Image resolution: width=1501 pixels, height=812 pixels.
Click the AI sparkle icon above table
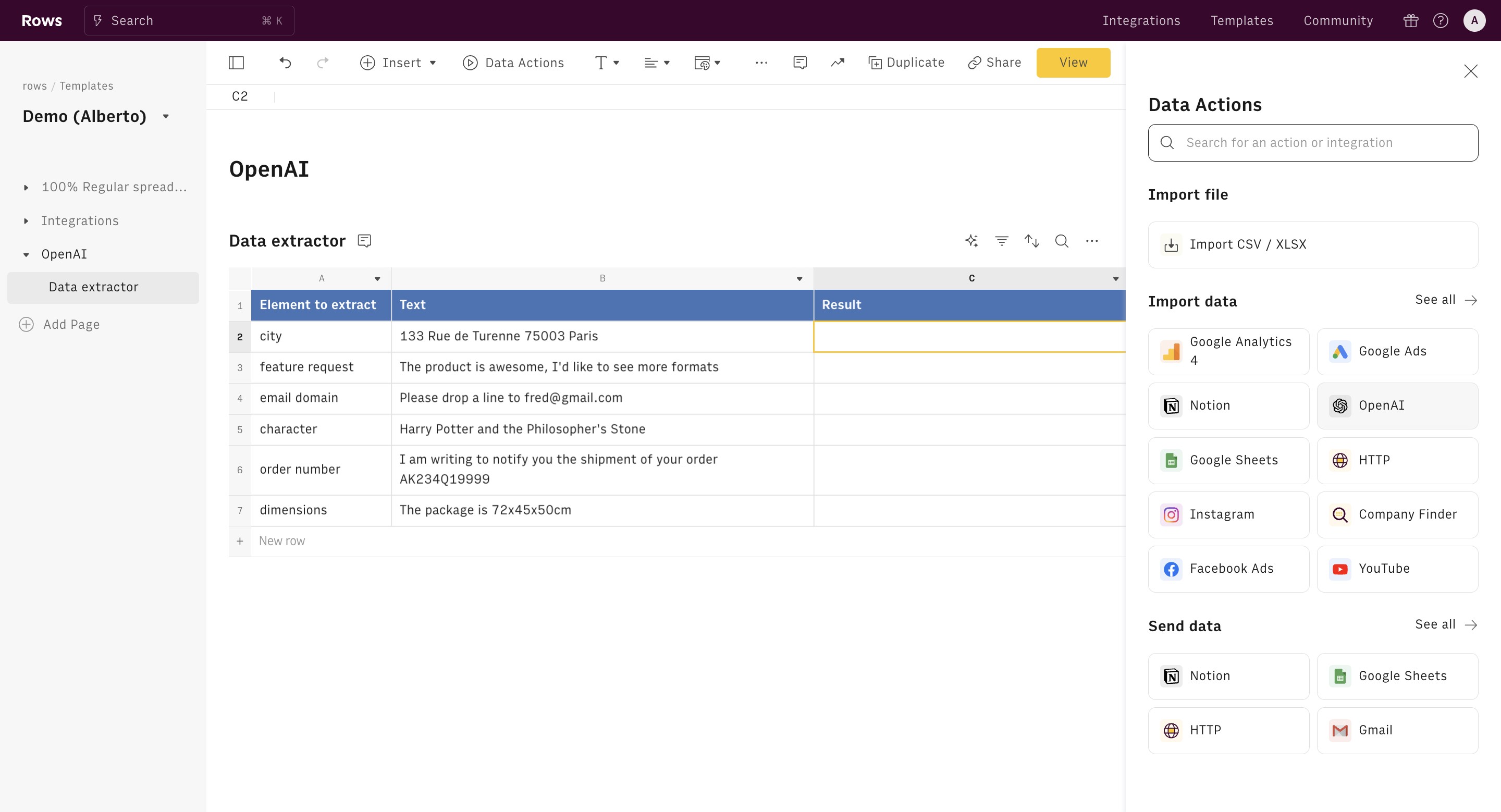pyautogui.click(x=971, y=241)
